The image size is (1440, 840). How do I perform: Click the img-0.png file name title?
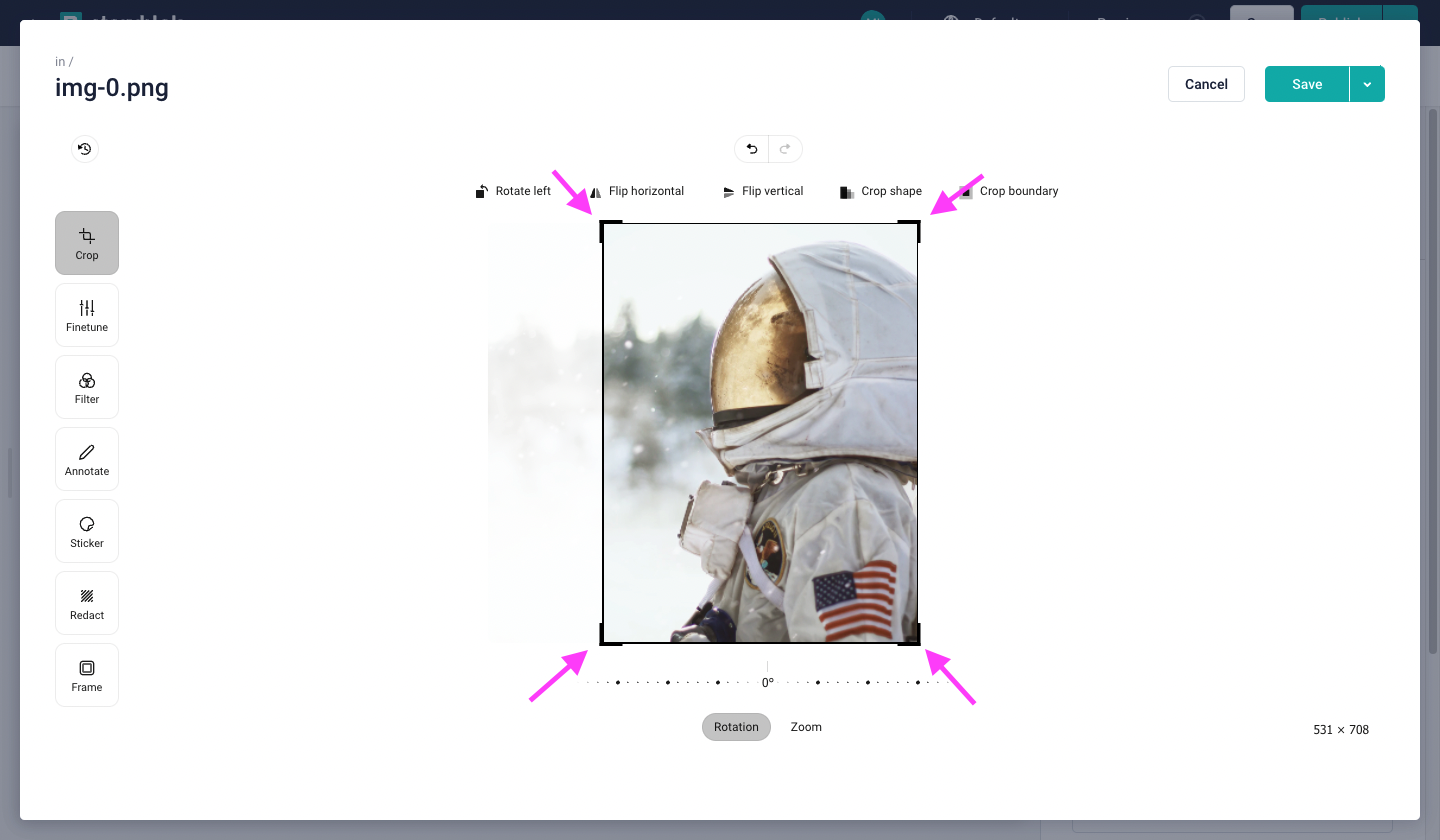point(112,88)
